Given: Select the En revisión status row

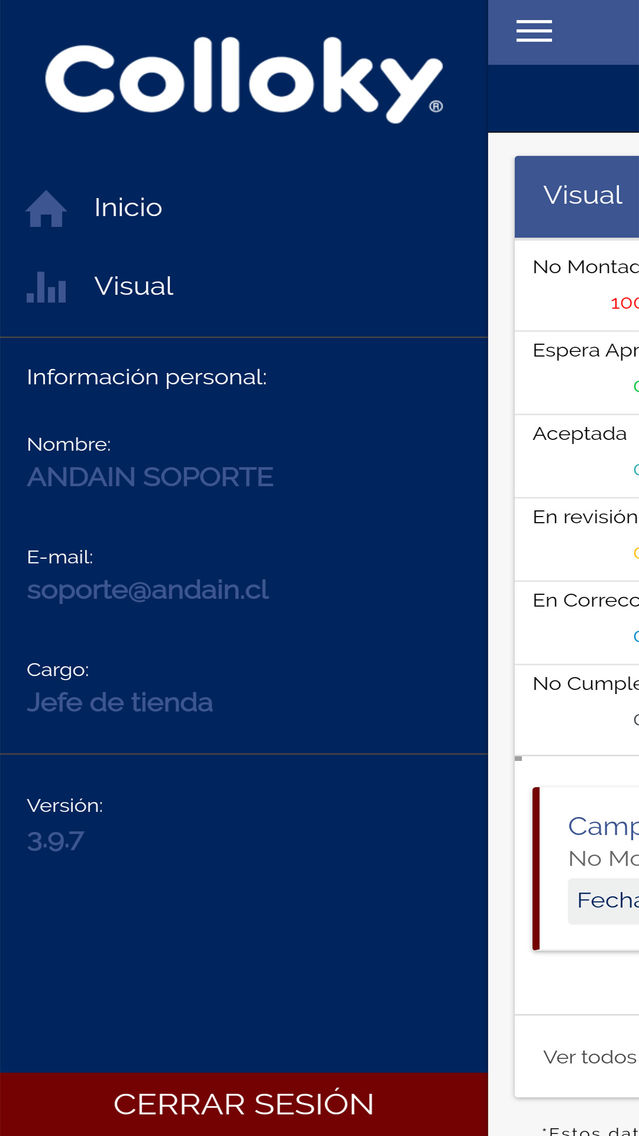Looking at the screenshot, I should (x=577, y=540).
